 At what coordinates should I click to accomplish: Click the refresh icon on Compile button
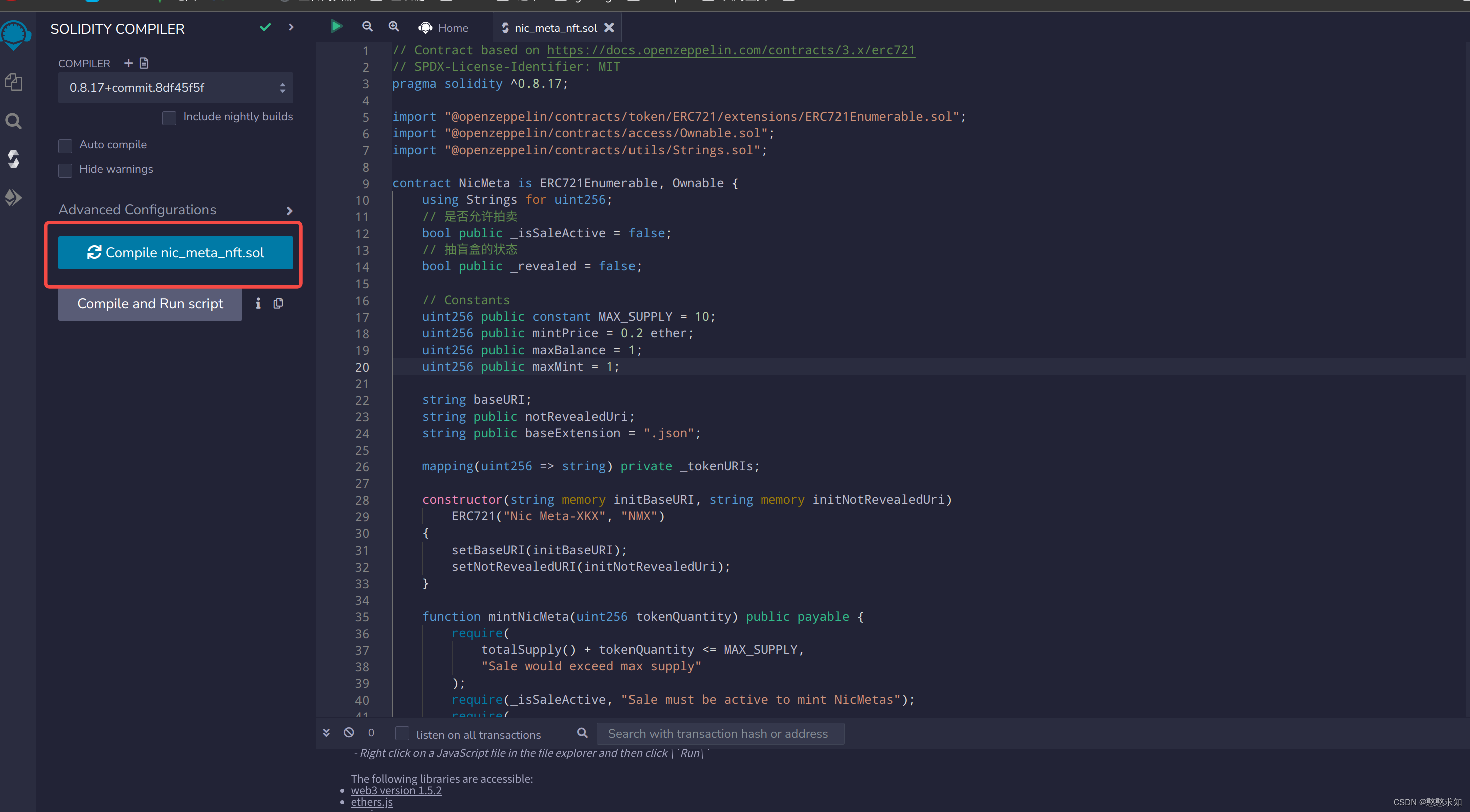pos(94,252)
